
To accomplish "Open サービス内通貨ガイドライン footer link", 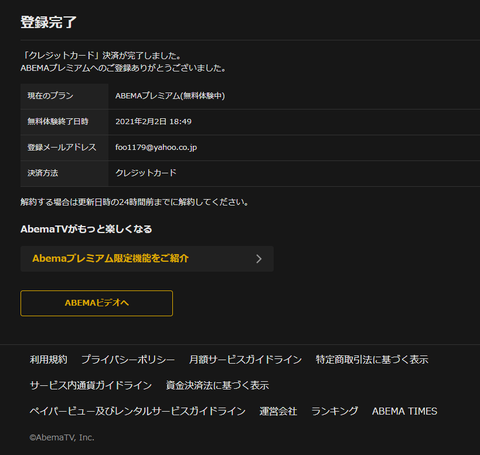I will [x=91, y=385].
